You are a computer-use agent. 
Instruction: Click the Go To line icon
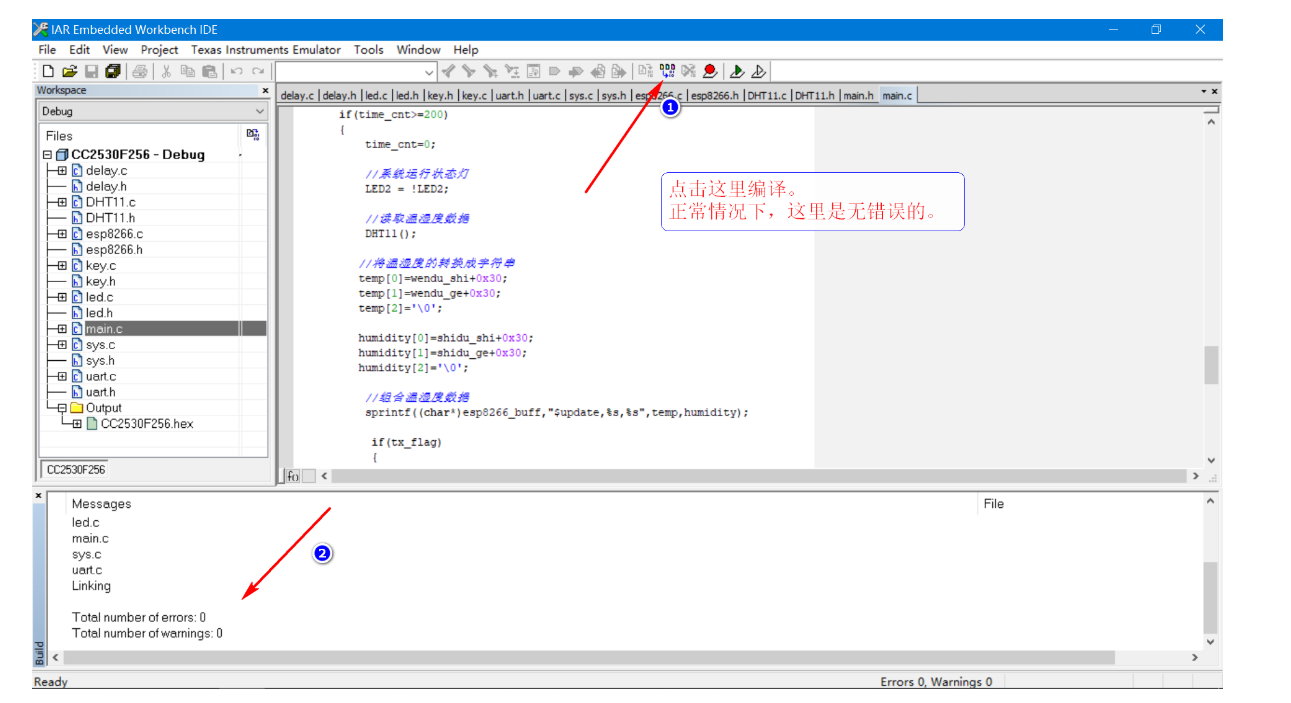pyautogui.click(x=533, y=71)
